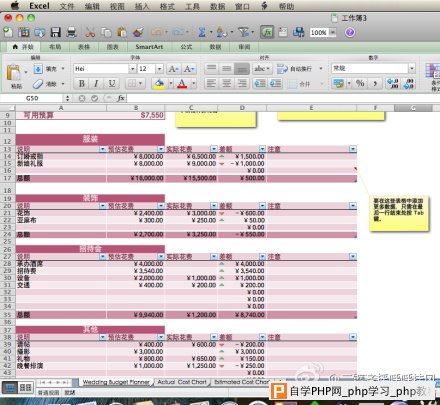Toggle Bold formatting

coord(82,83)
